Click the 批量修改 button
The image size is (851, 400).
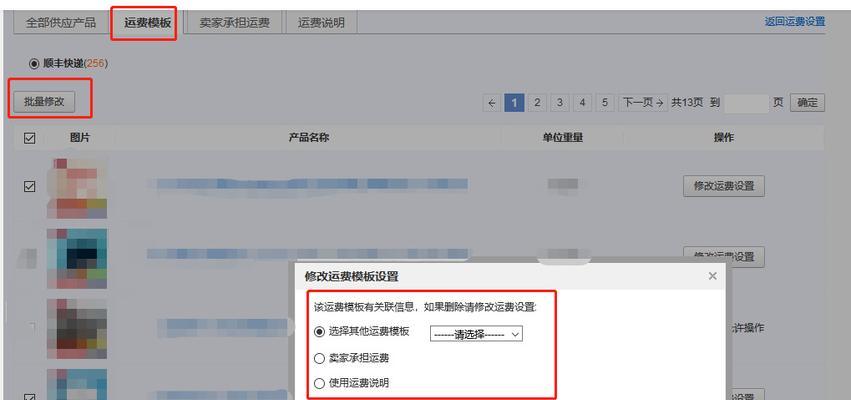[x=44, y=101]
